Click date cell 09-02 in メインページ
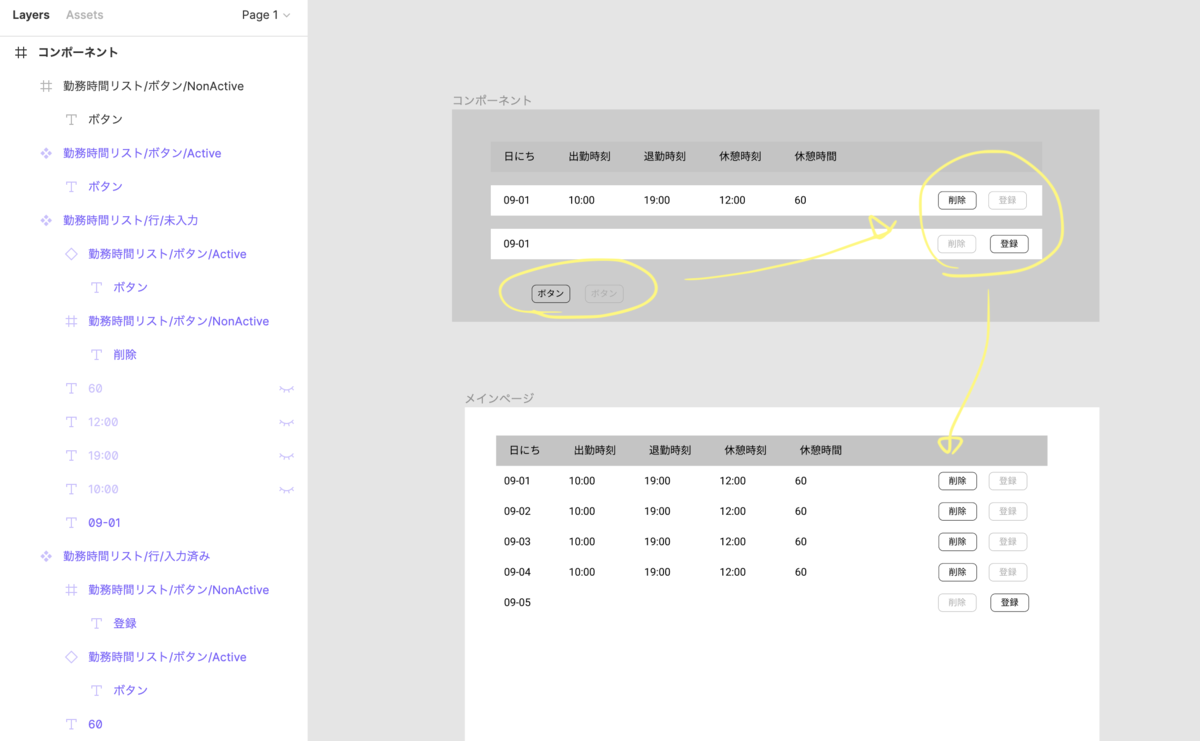 (x=517, y=511)
